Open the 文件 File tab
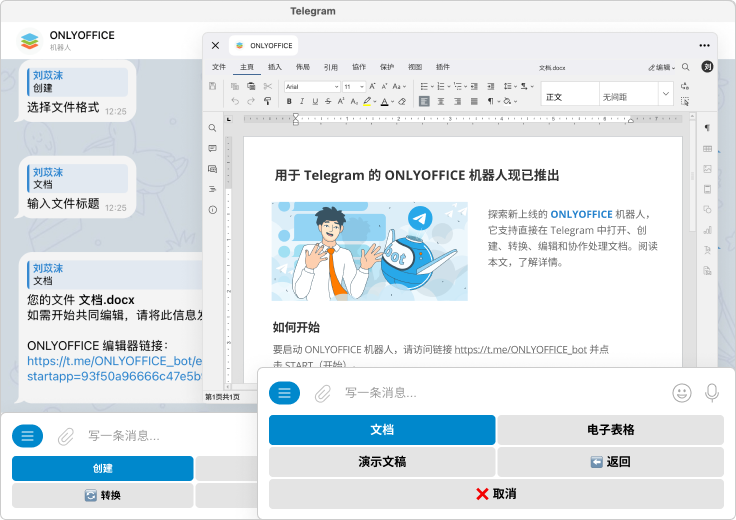Viewport: 736px width, 520px height. pos(219,67)
